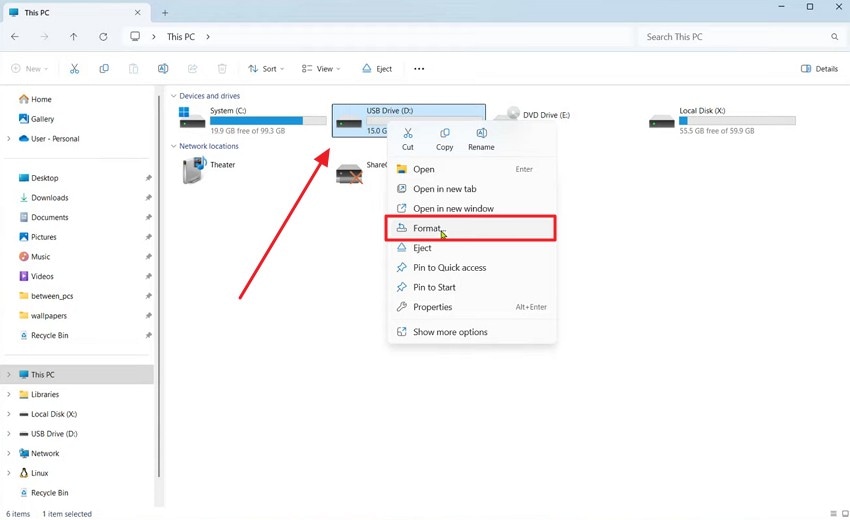Click the Copy icon in the toolbar
Screen dimensions: 850x520
[104, 69]
